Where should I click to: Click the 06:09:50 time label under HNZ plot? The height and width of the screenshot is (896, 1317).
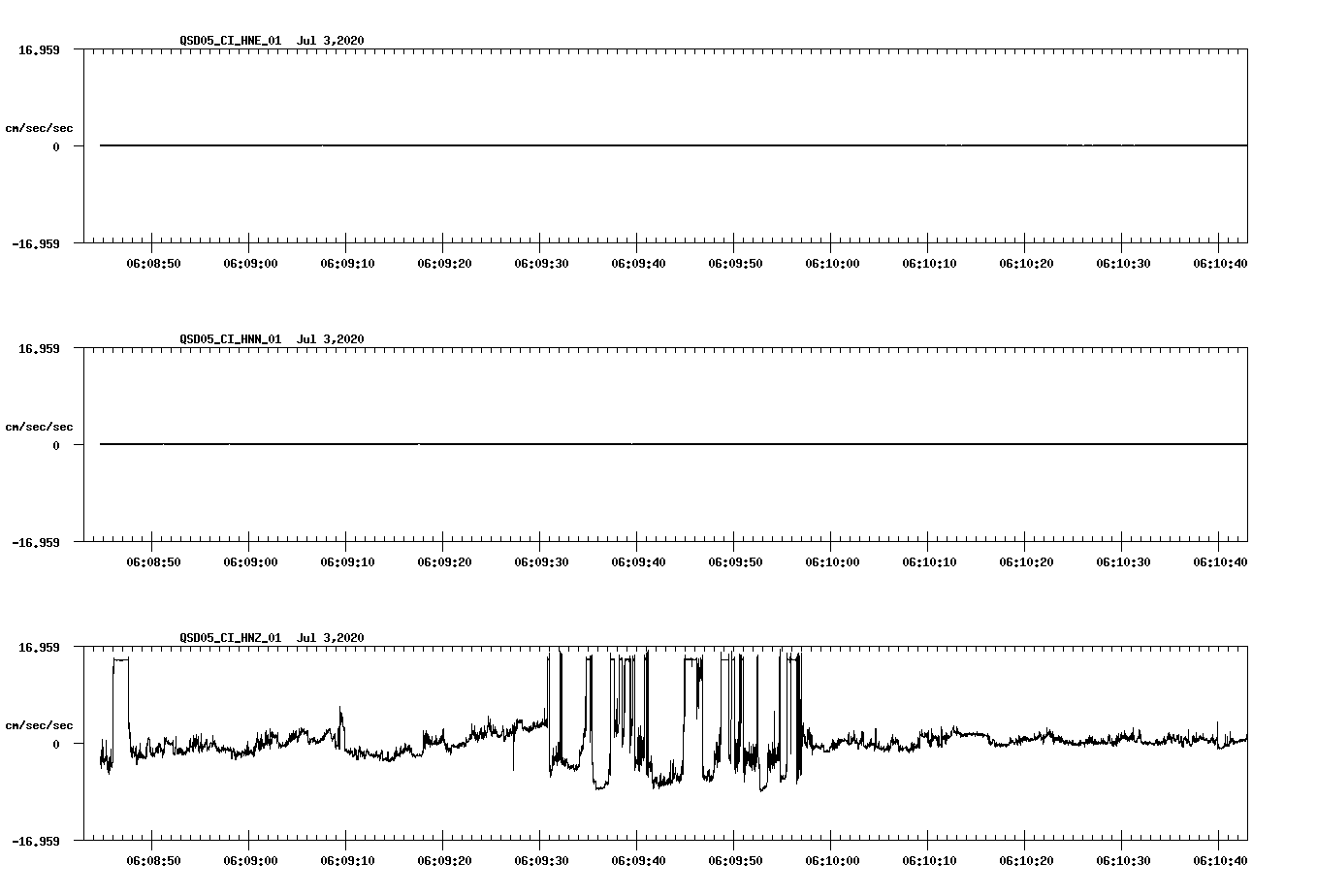[735, 861]
